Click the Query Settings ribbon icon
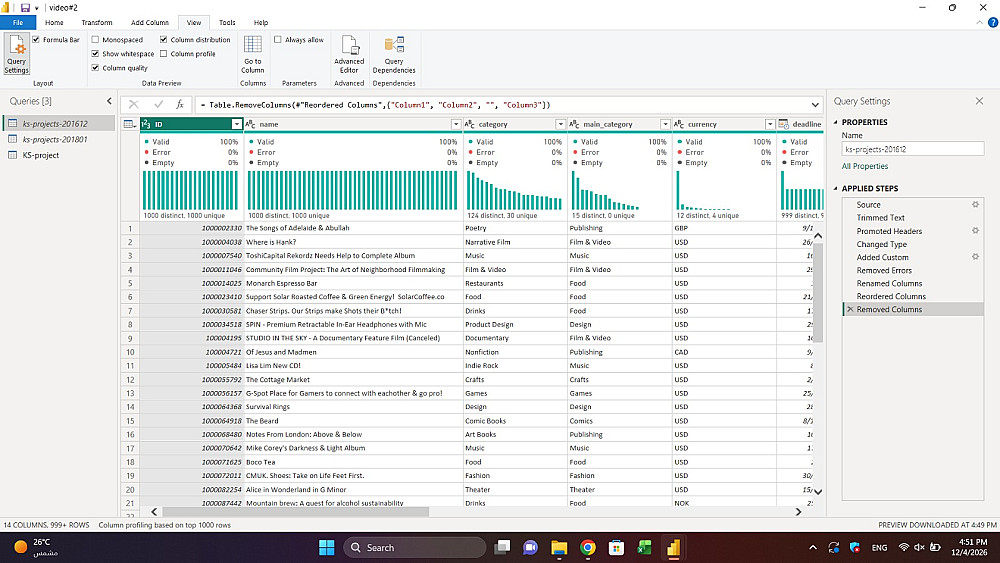This screenshot has height=563, width=1000. tap(17, 55)
